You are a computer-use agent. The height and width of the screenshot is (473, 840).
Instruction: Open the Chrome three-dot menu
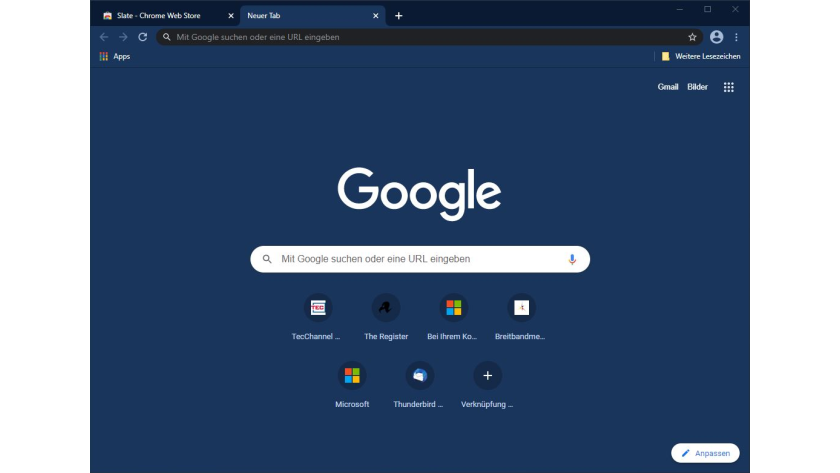coord(737,37)
